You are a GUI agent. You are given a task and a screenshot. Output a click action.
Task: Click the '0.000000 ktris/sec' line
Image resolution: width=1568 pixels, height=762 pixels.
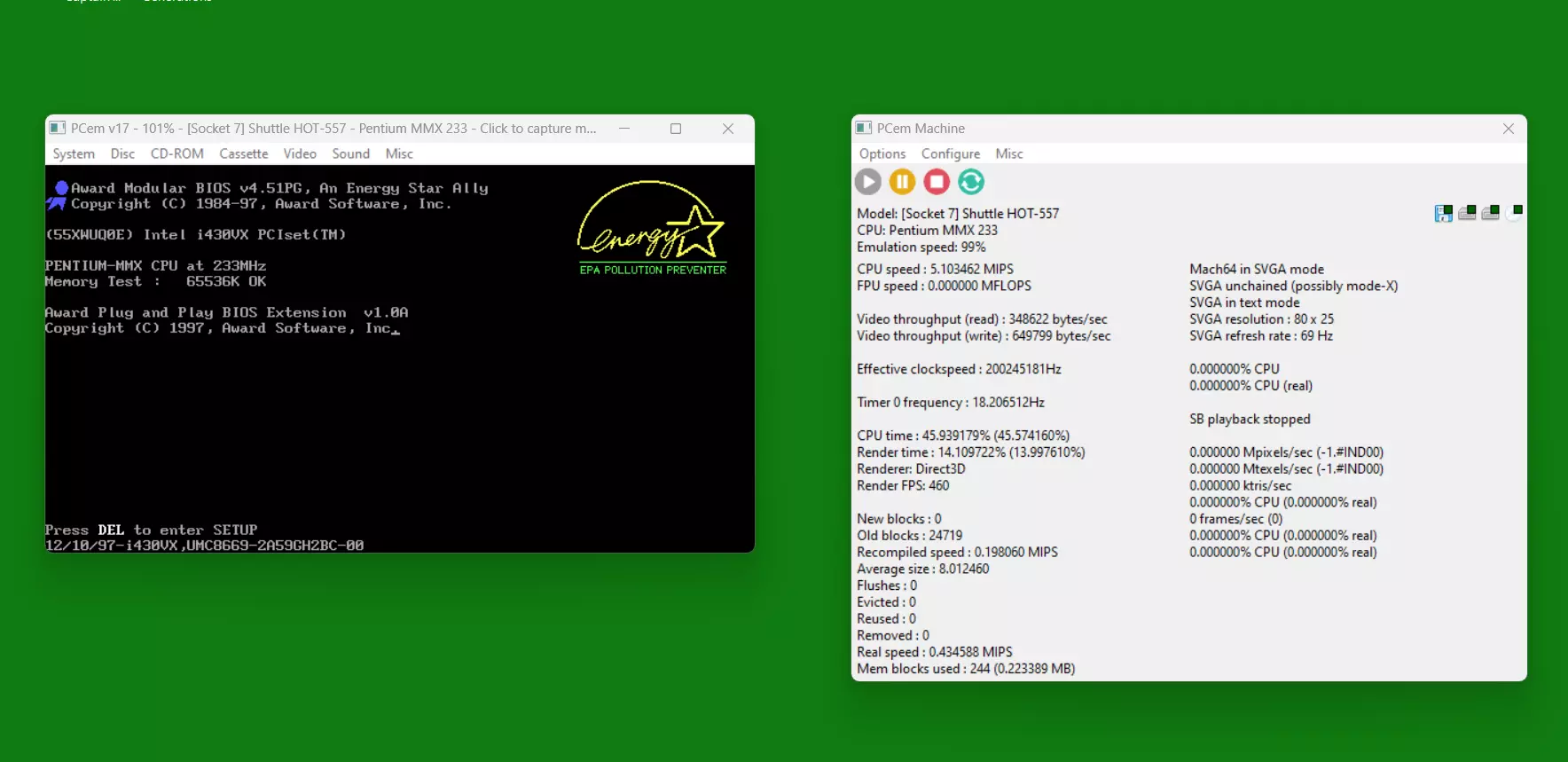click(1240, 485)
